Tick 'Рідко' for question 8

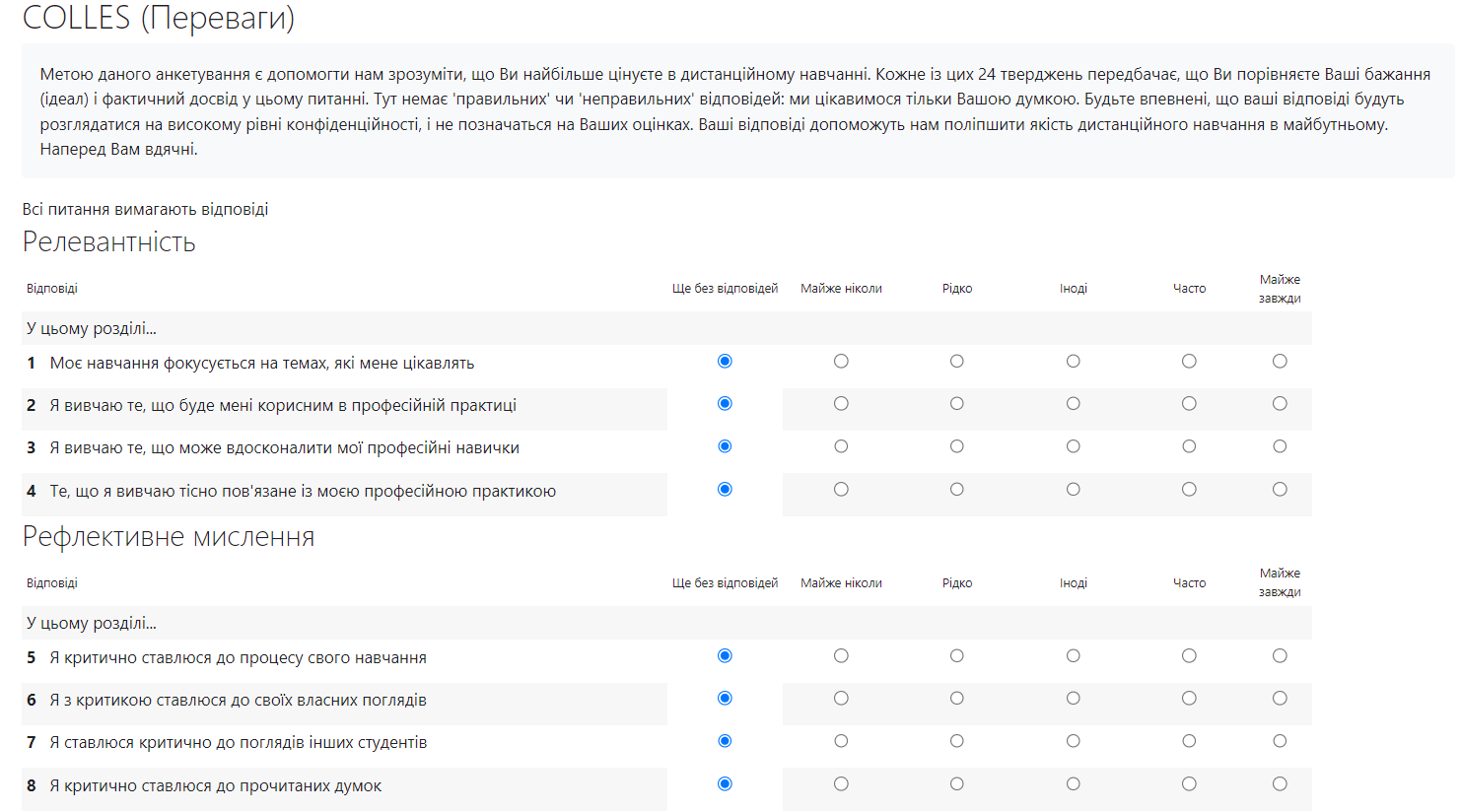[x=957, y=784]
